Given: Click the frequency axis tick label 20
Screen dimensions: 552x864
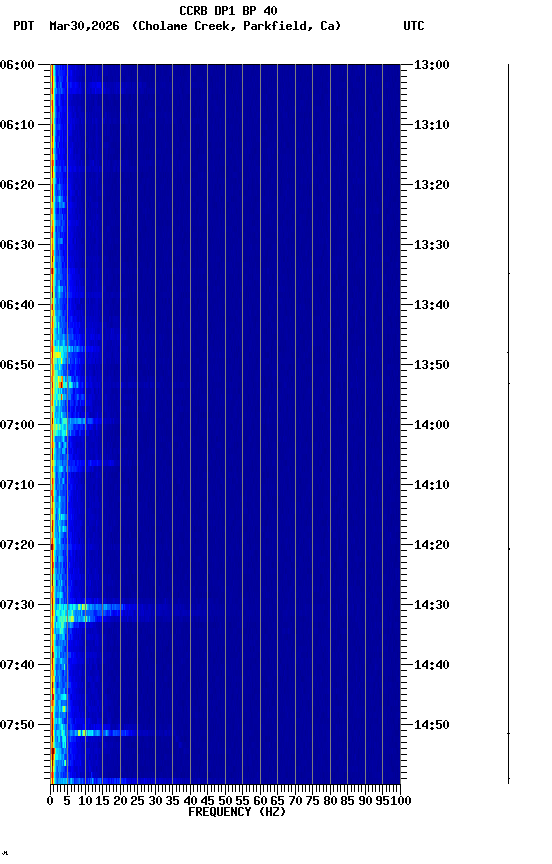Looking at the screenshot, I should click(x=120, y=802).
